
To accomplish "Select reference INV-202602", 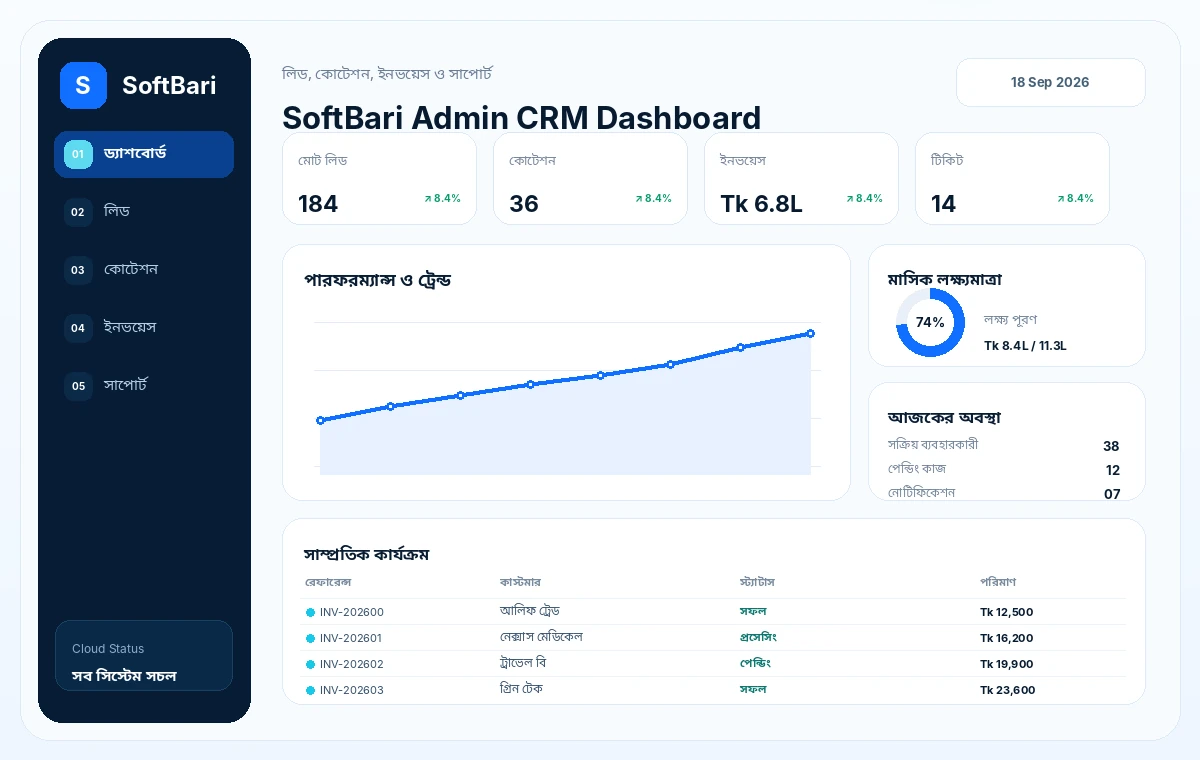I will (352, 664).
